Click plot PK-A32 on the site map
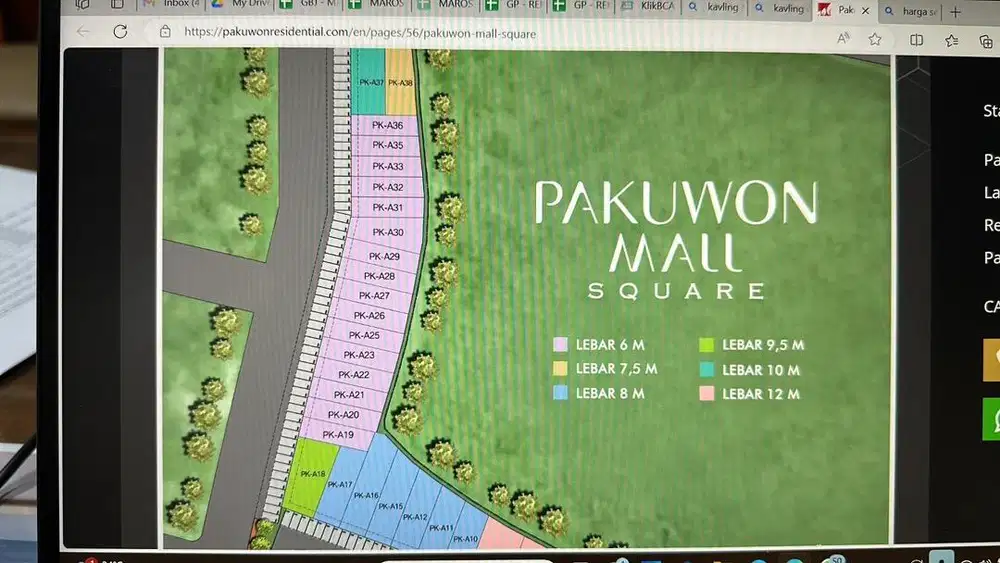 (x=388, y=187)
